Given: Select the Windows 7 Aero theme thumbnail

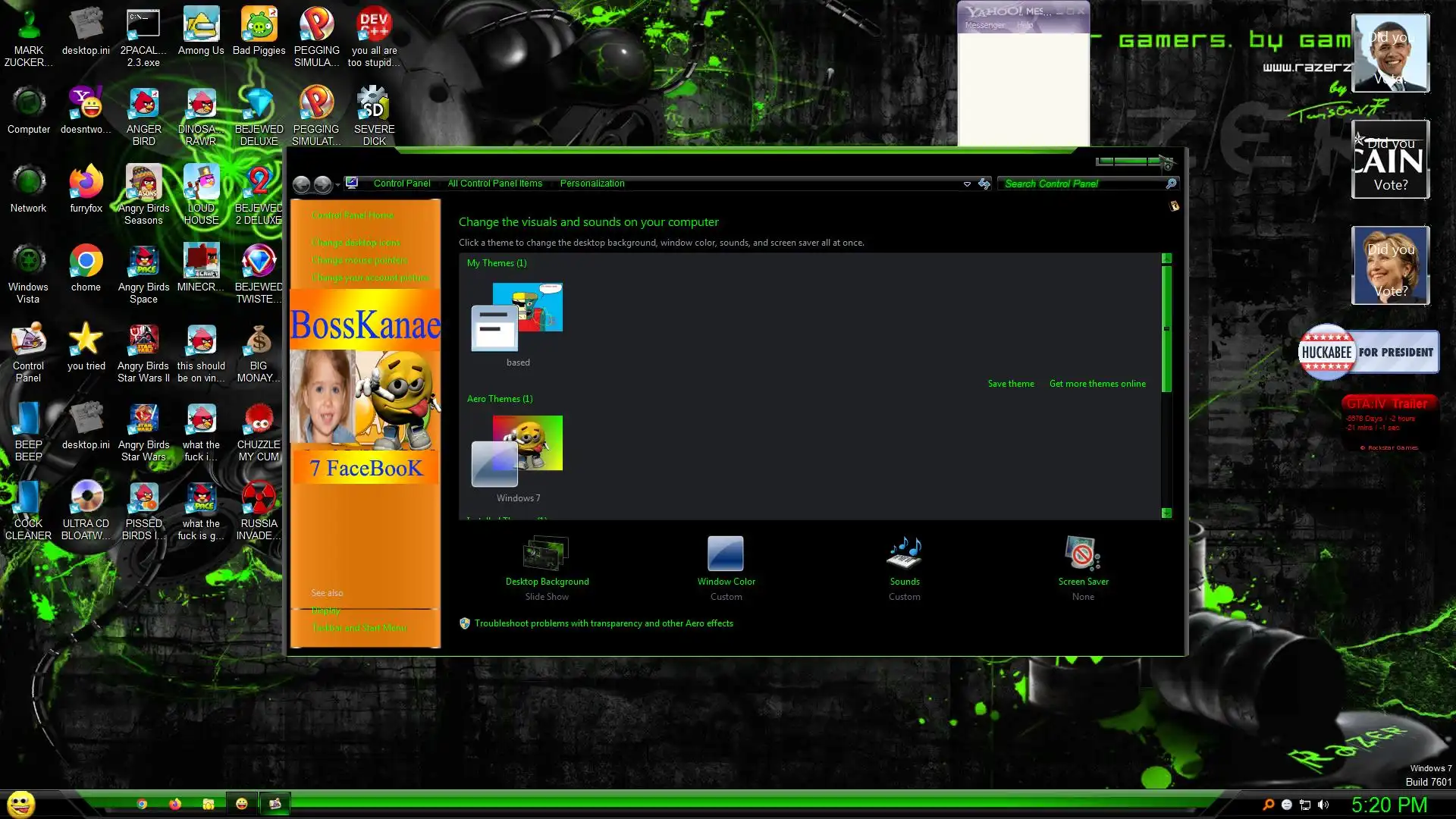Looking at the screenshot, I should [518, 451].
